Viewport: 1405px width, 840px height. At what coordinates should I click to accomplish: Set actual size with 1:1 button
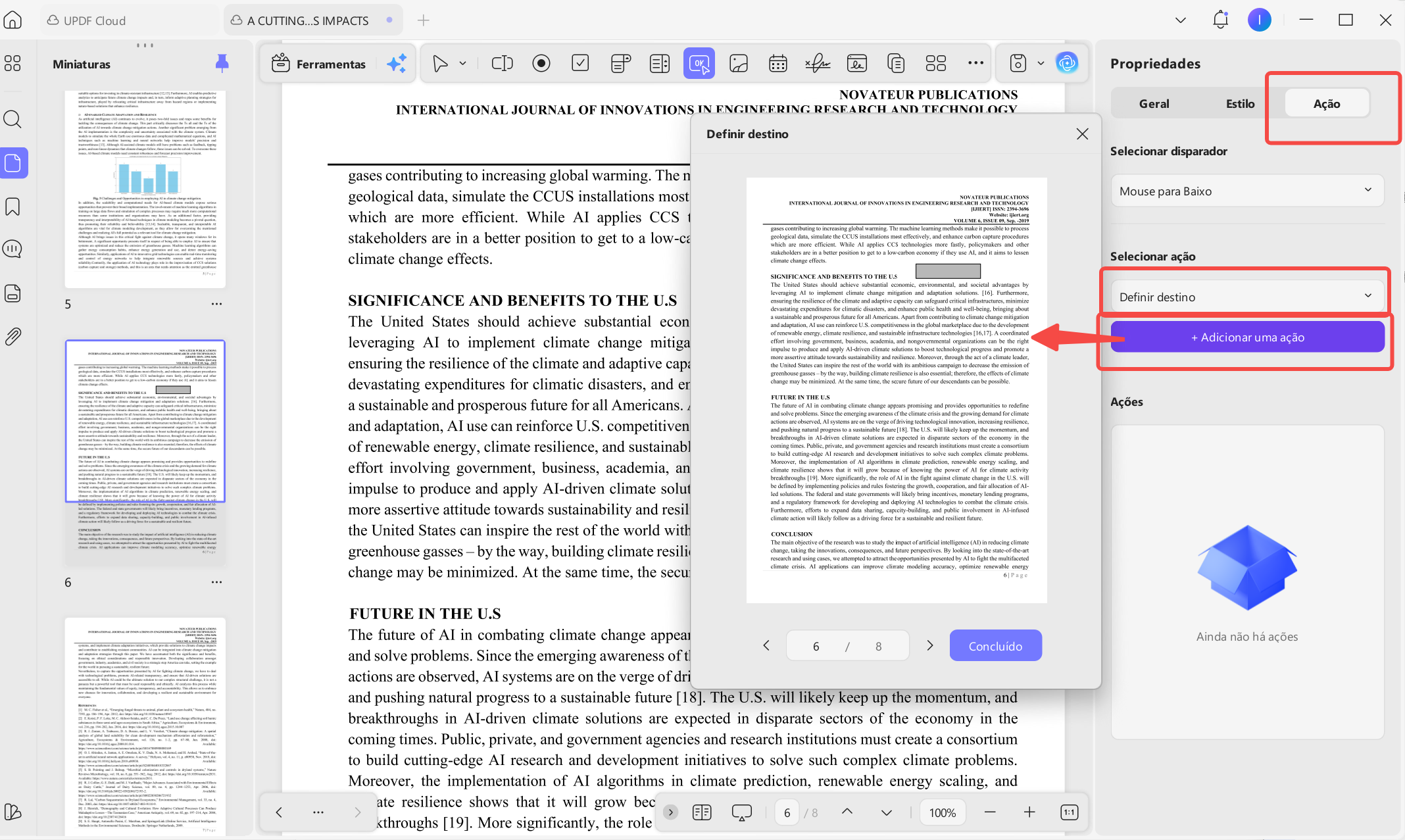[1070, 812]
